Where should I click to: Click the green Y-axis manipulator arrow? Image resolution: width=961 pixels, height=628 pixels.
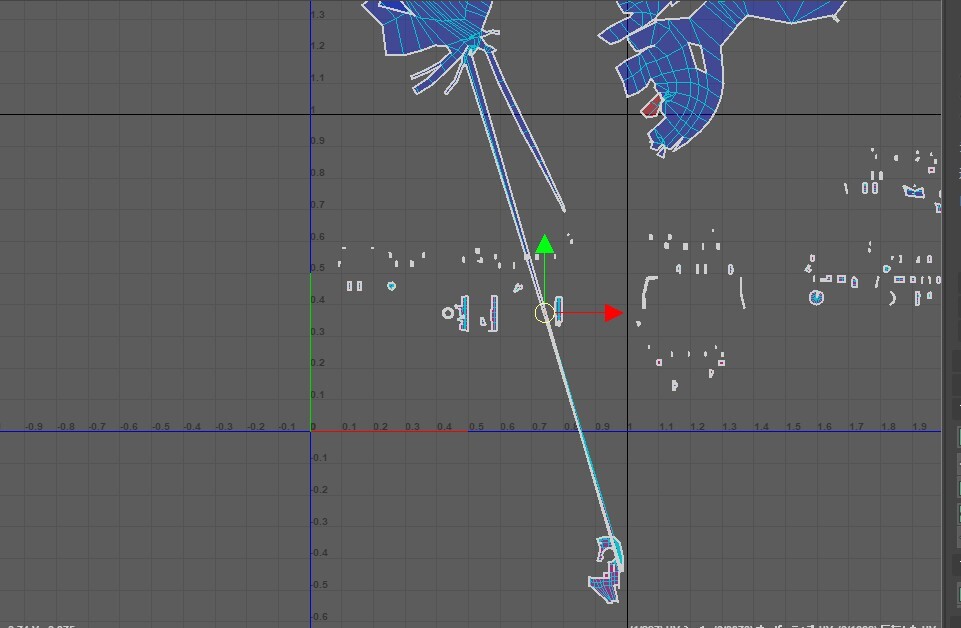coord(544,244)
